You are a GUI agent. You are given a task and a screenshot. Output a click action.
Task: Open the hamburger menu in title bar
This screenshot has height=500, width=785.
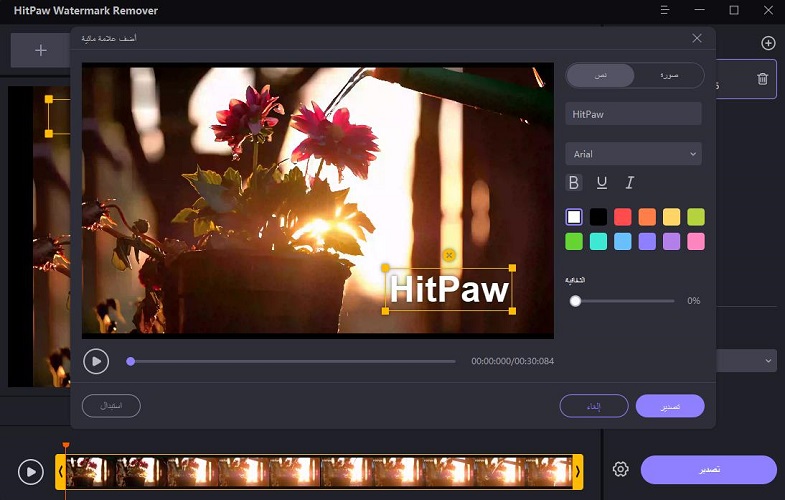[664, 10]
